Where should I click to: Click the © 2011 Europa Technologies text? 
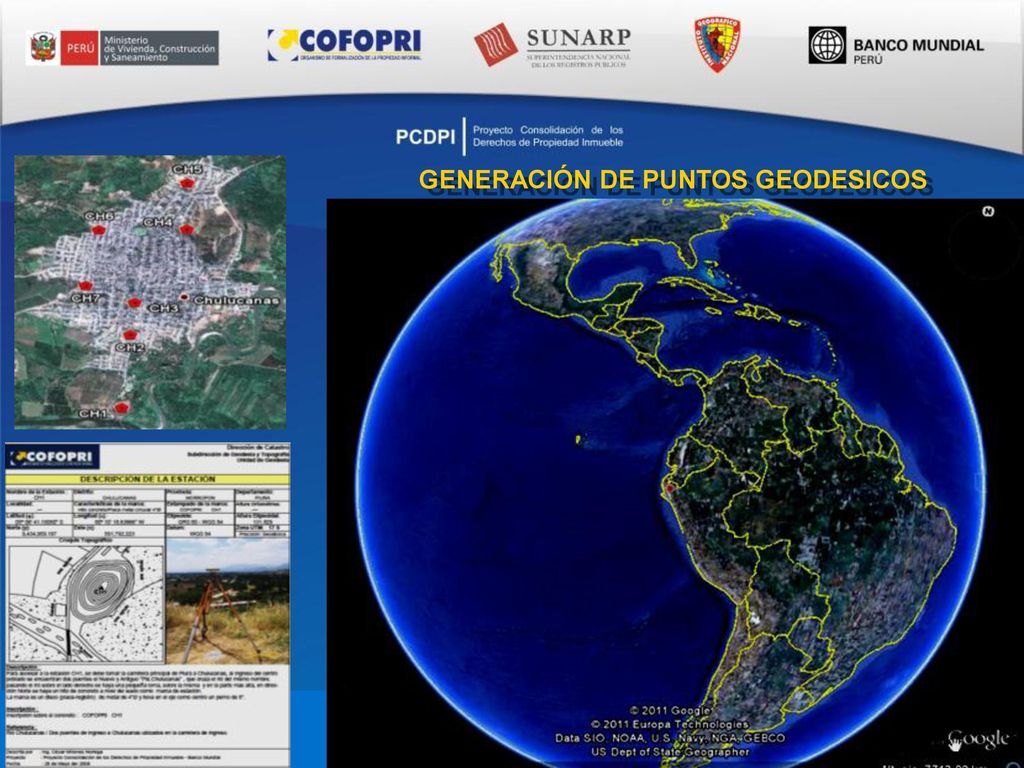tap(670, 724)
